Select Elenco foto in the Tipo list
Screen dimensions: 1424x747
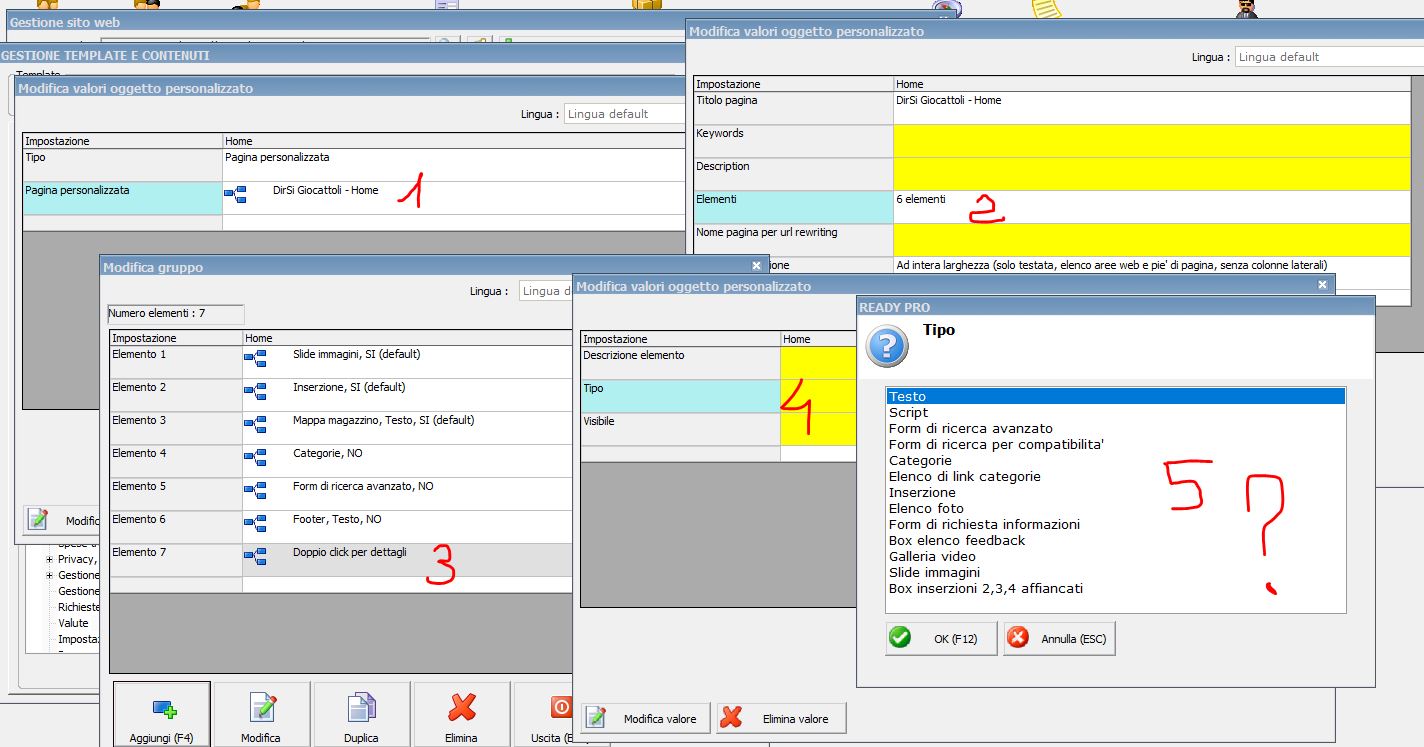point(926,508)
